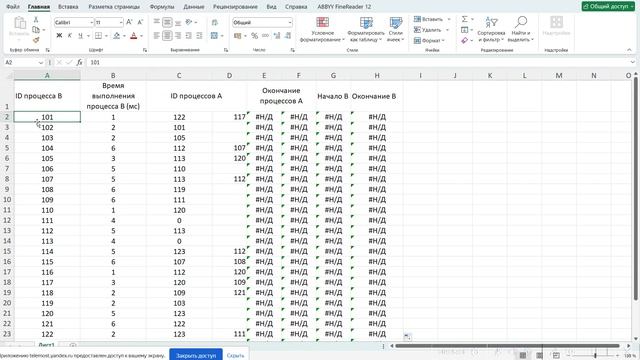This screenshot has width=640, height=360.
Task: Click the red font color A icon
Action: 133,36
